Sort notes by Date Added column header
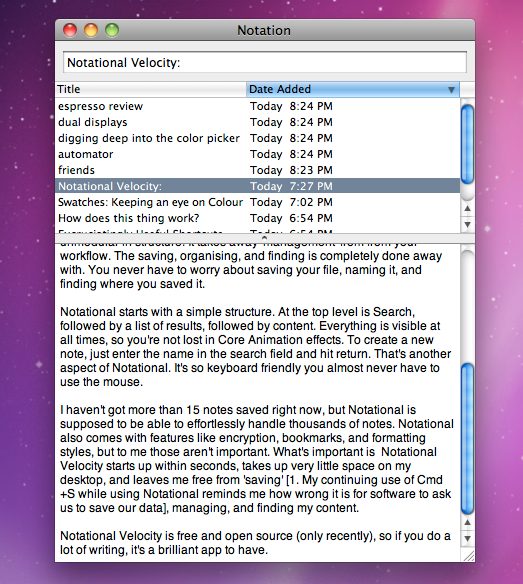The width and height of the screenshot is (523, 584). point(353,89)
